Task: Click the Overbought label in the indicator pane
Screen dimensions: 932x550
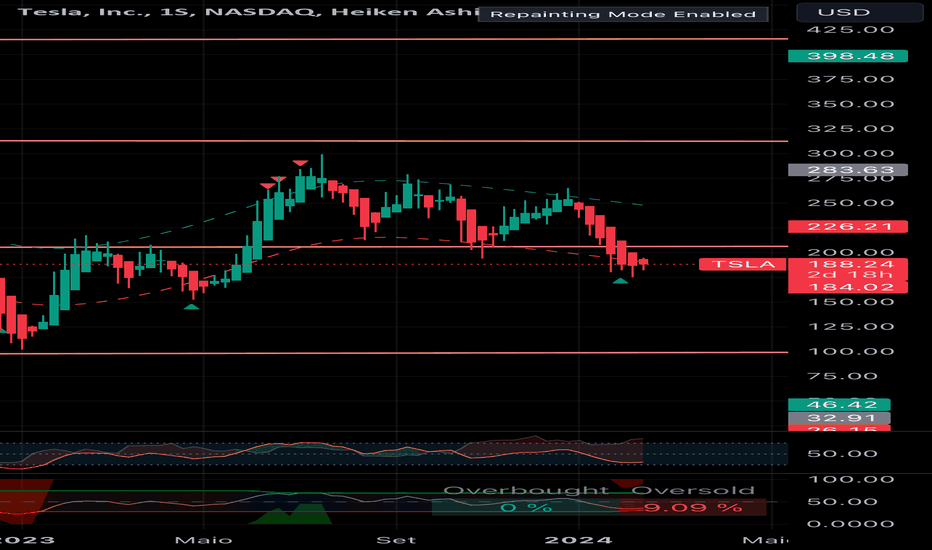Action: pos(513,490)
